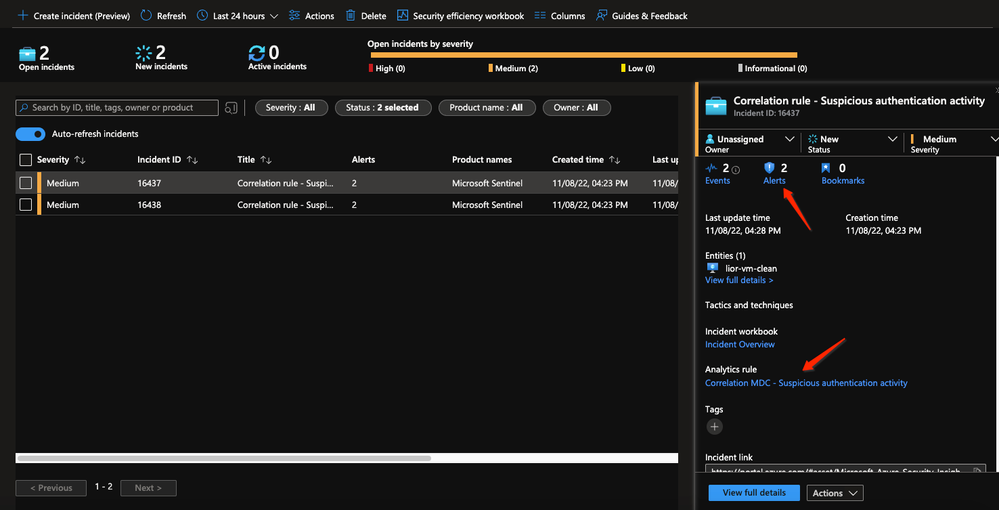Click the Columns layout icon
The image size is (999, 510).
click(540, 15)
